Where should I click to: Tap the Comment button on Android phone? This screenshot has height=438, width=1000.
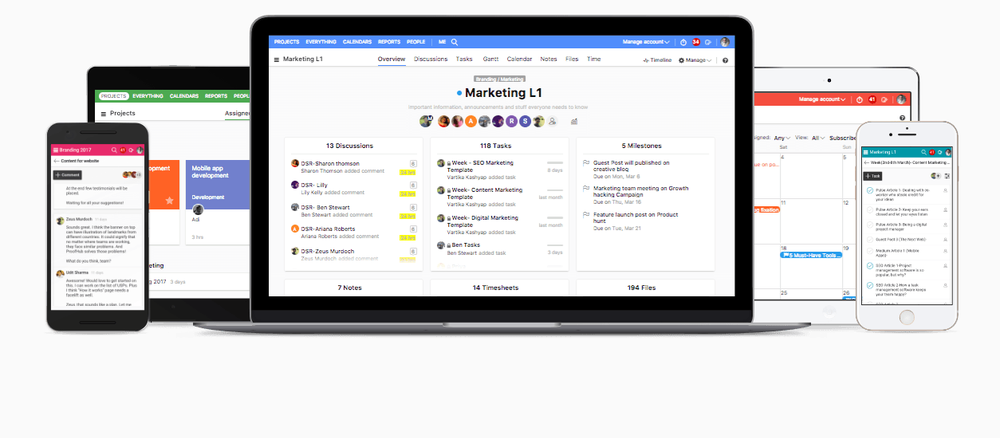68,175
